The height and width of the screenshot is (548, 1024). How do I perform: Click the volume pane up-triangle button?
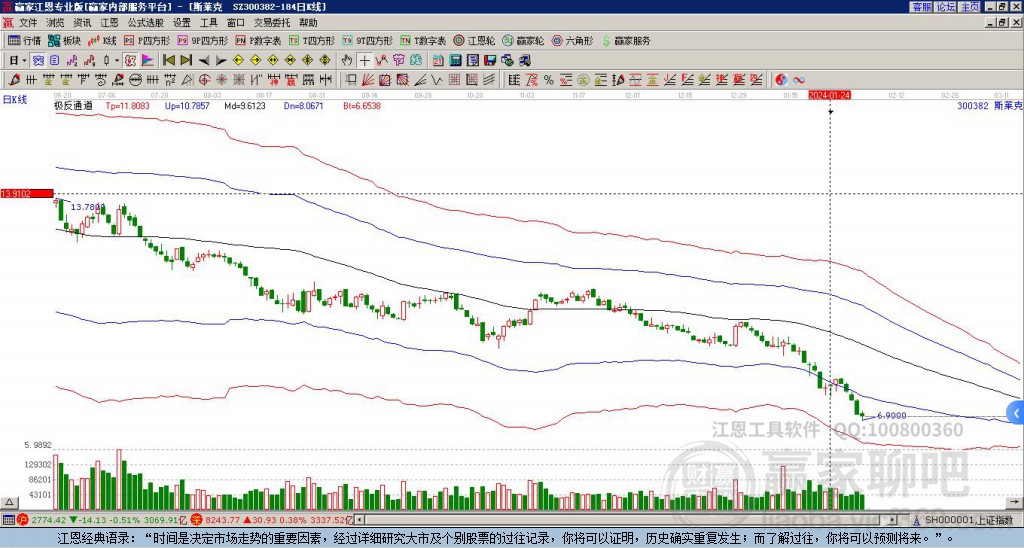[10, 502]
